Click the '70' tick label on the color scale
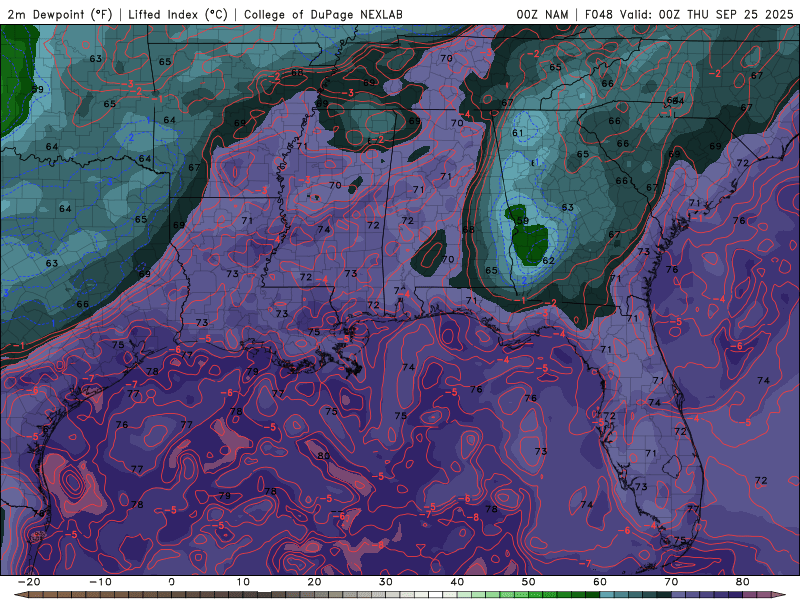This screenshot has width=800, height=600. pos(671,582)
